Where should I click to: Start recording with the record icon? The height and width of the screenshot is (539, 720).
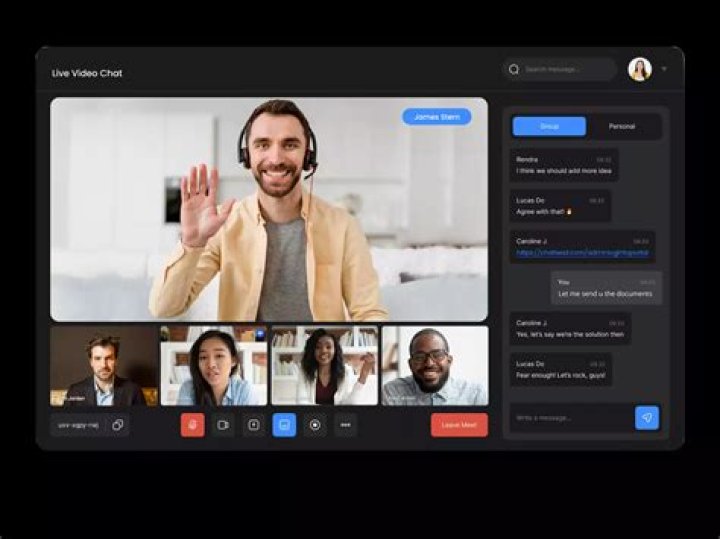[x=315, y=425]
